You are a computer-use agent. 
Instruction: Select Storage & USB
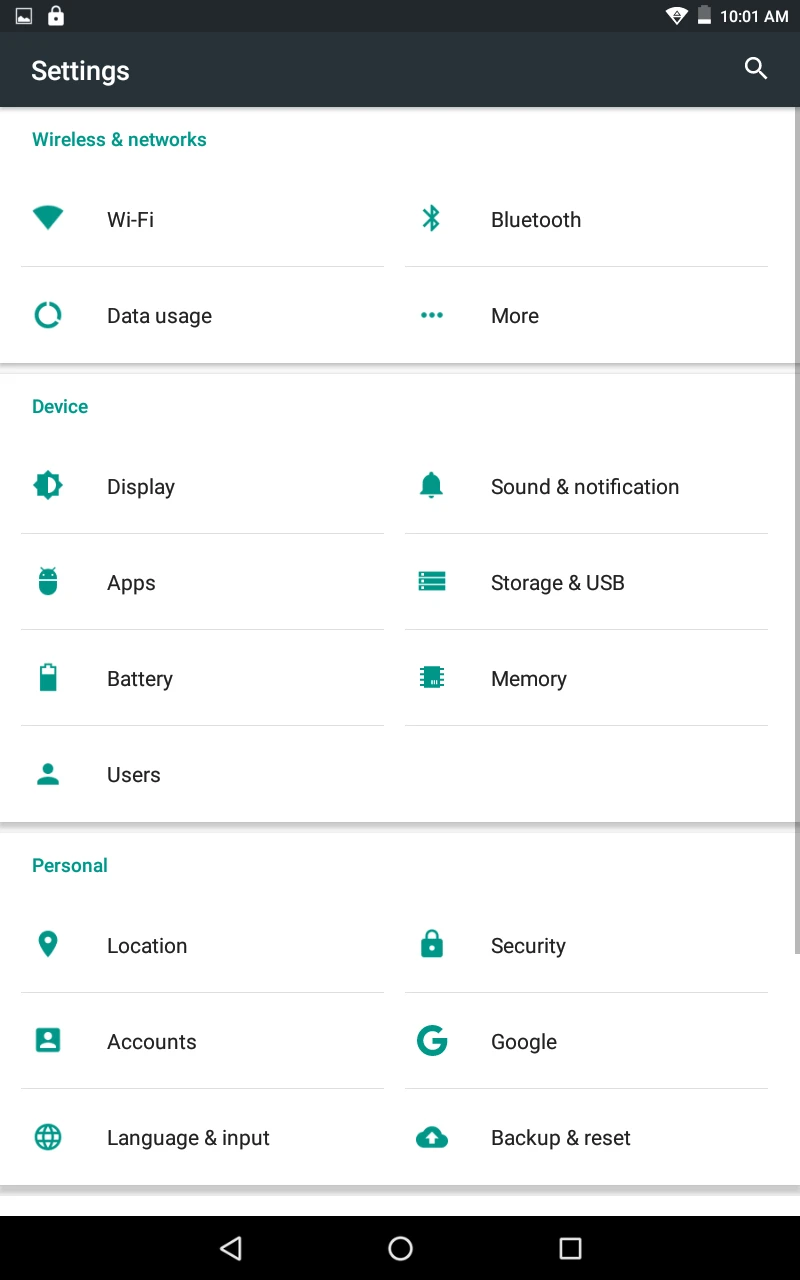pos(557,582)
